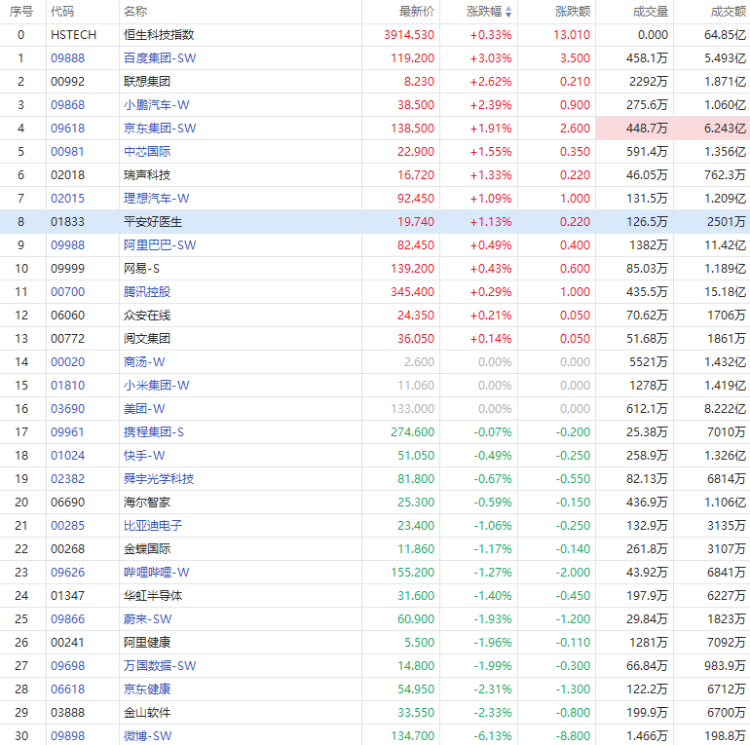Viewport: 750px width, 745px height.
Task: Click the 代码 column header
Action: point(63,11)
